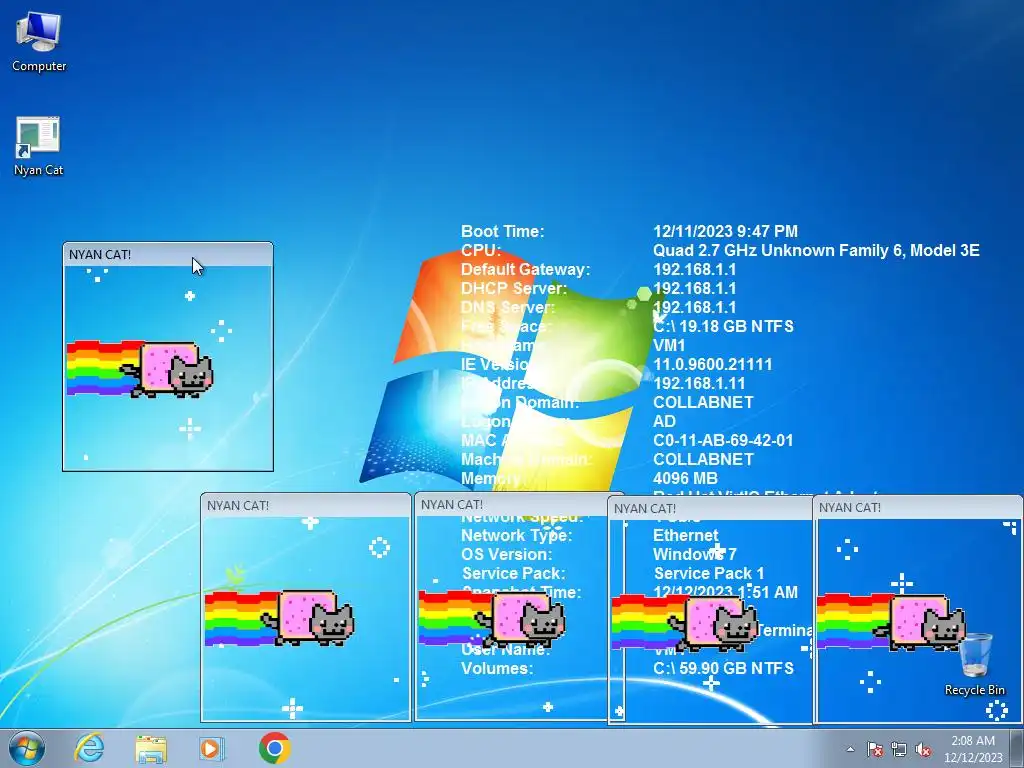
Task: Click the title bar of the upper-left NYAN CAT! window
Action: (168, 255)
